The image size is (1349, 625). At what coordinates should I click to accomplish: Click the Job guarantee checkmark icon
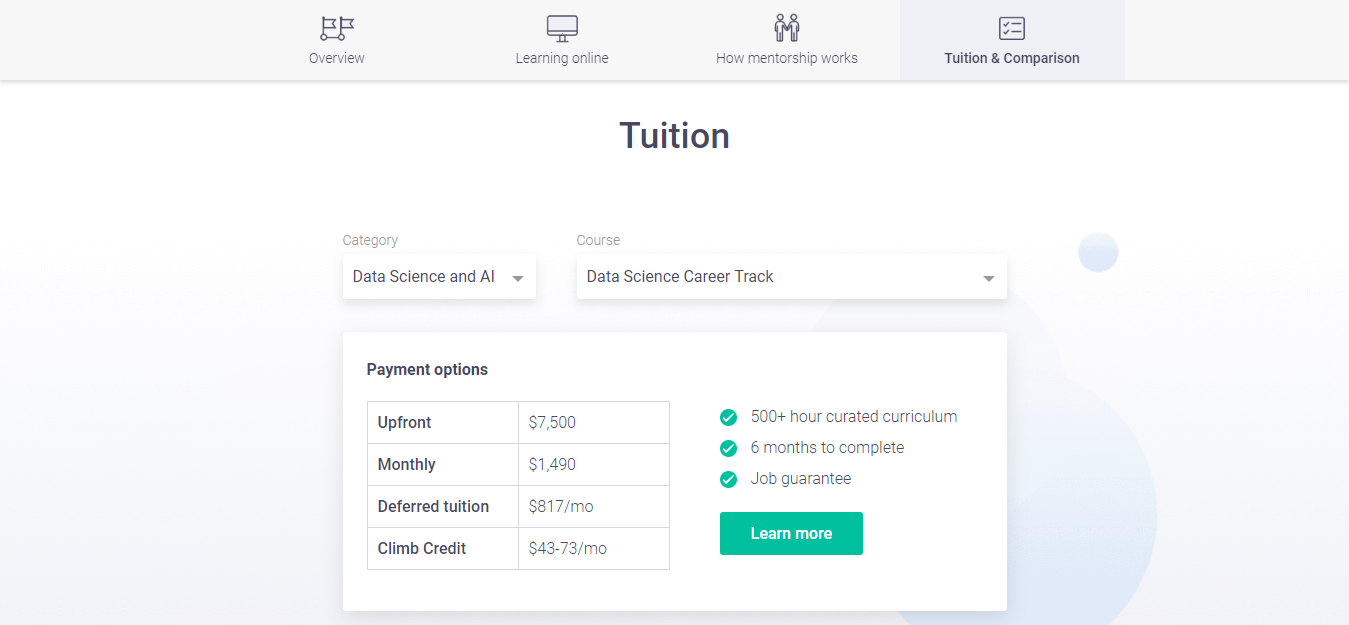coord(729,479)
